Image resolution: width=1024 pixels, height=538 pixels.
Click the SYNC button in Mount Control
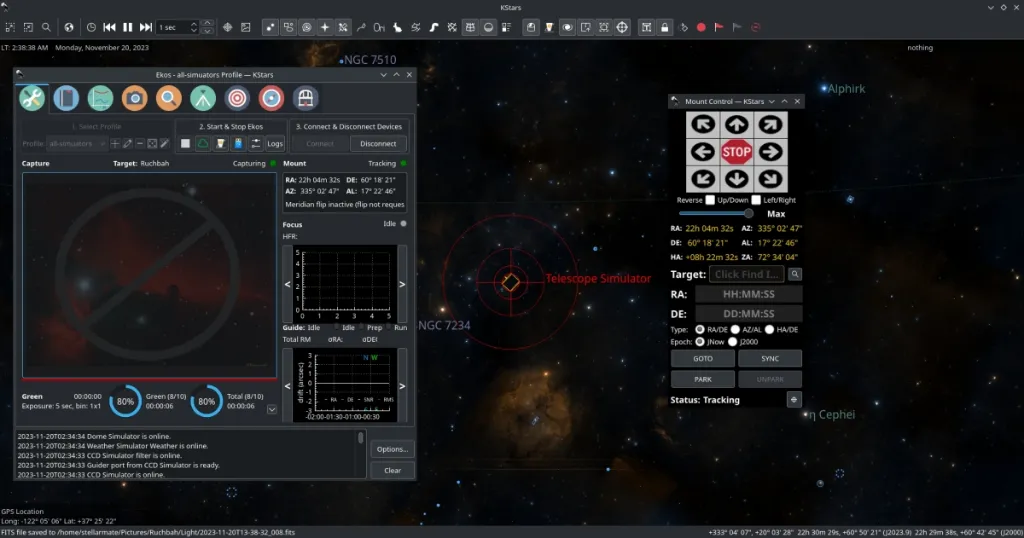coord(770,358)
